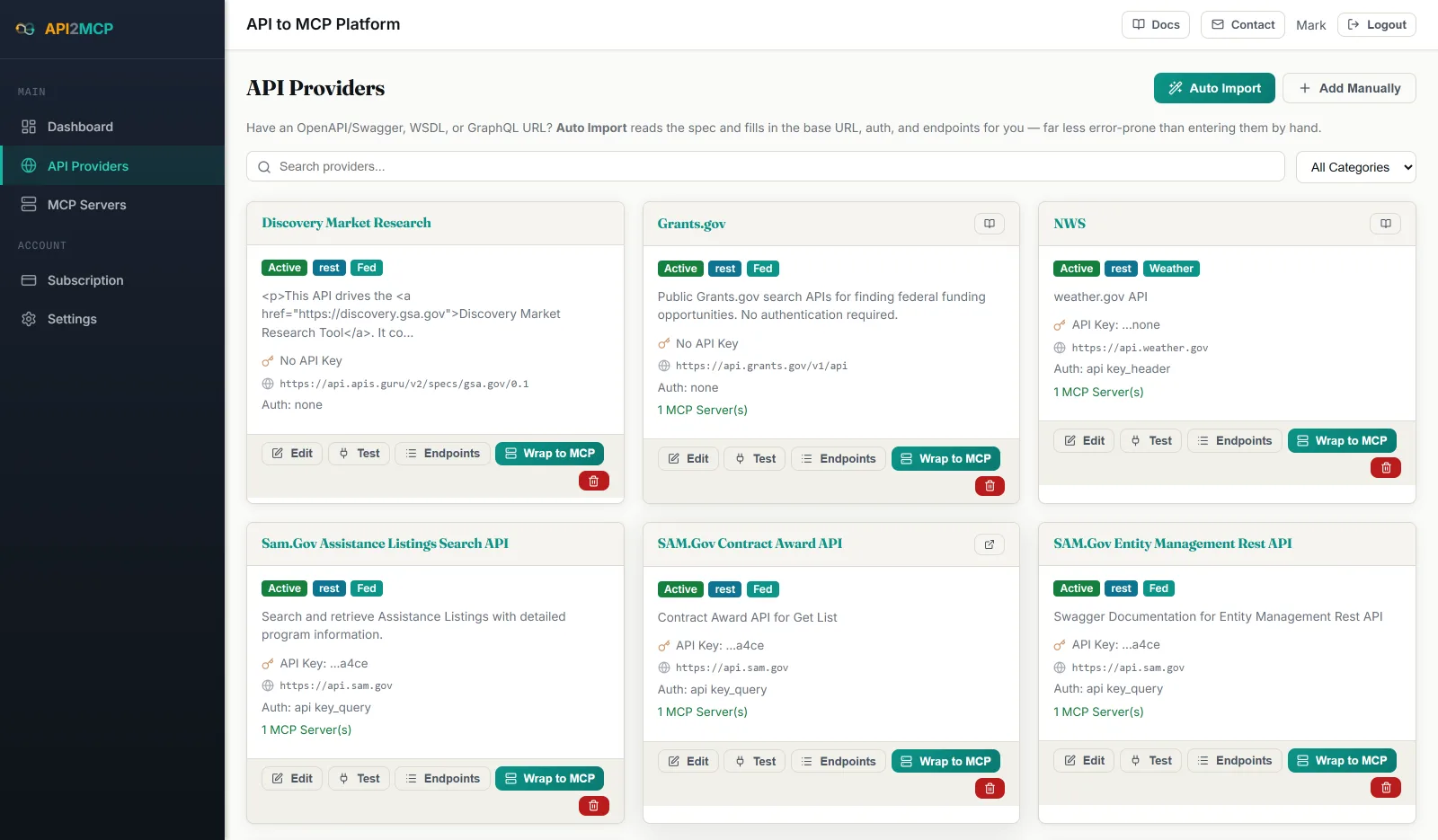
Task: Click https://api.grants.gov/v1/api URL text
Action: click(x=761, y=367)
